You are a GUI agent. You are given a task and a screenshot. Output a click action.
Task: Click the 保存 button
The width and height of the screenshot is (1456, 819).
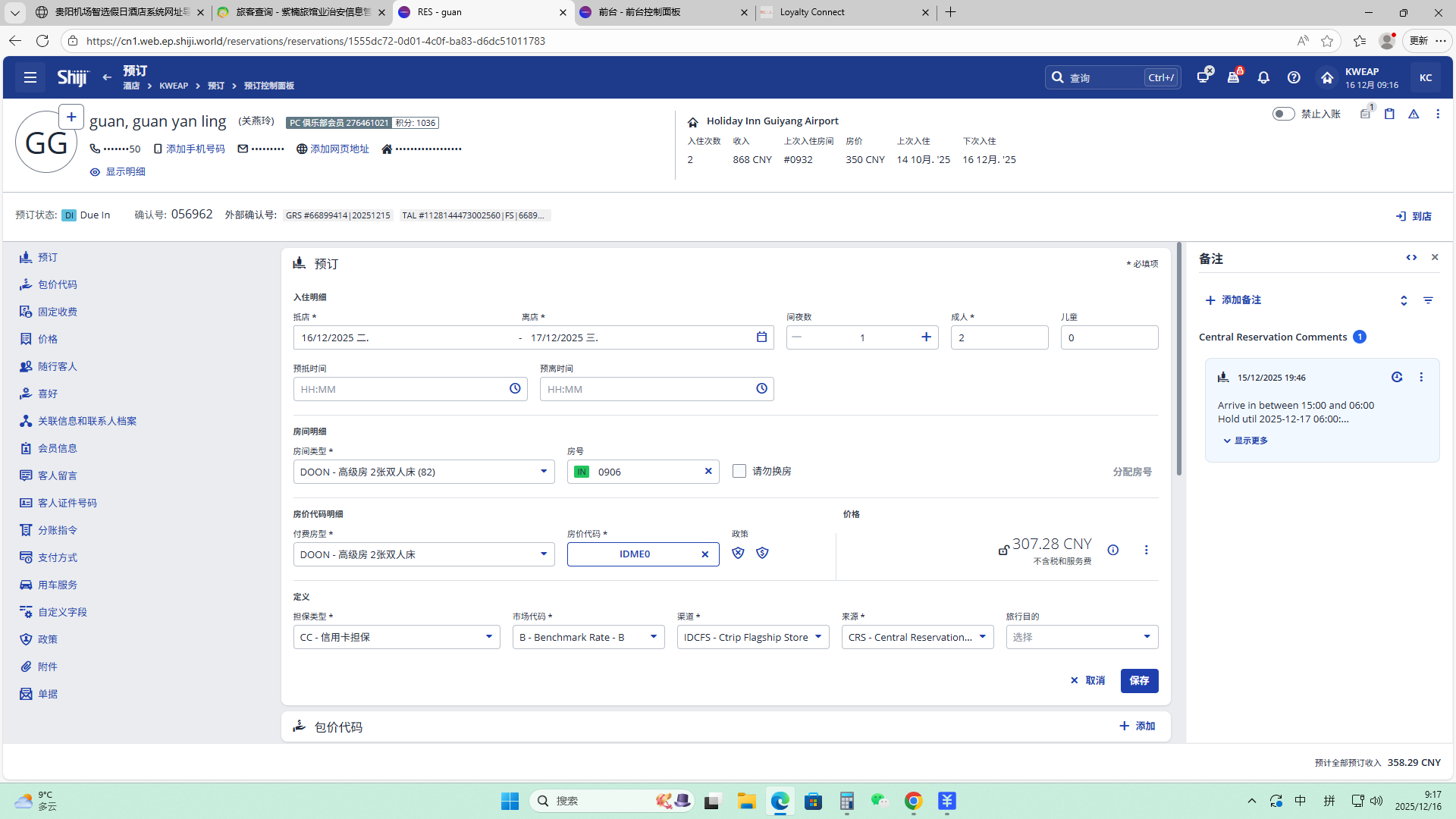pos(1139,680)
